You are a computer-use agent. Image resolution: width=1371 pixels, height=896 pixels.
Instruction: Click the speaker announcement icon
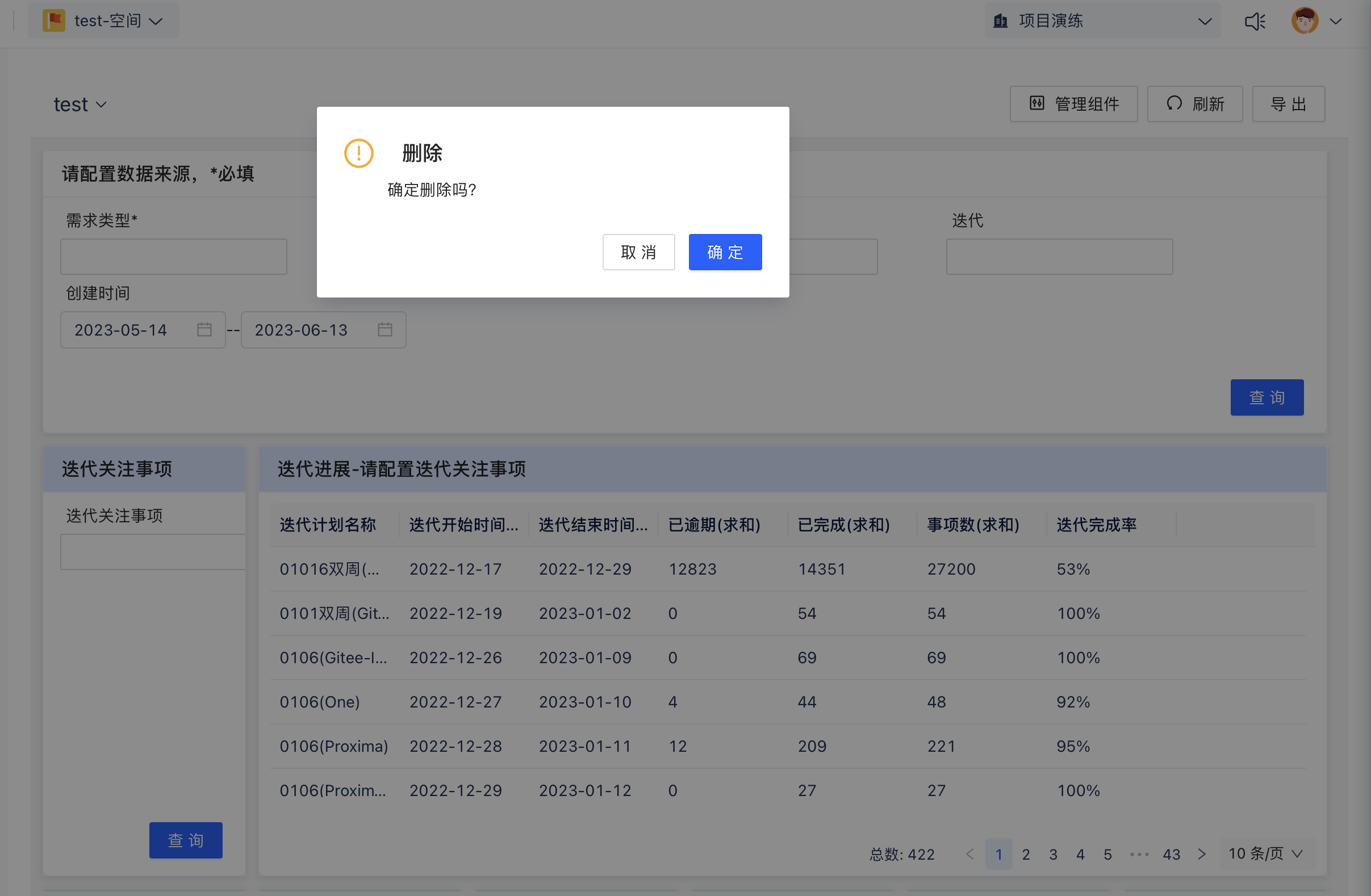(x=1255, y=22)
